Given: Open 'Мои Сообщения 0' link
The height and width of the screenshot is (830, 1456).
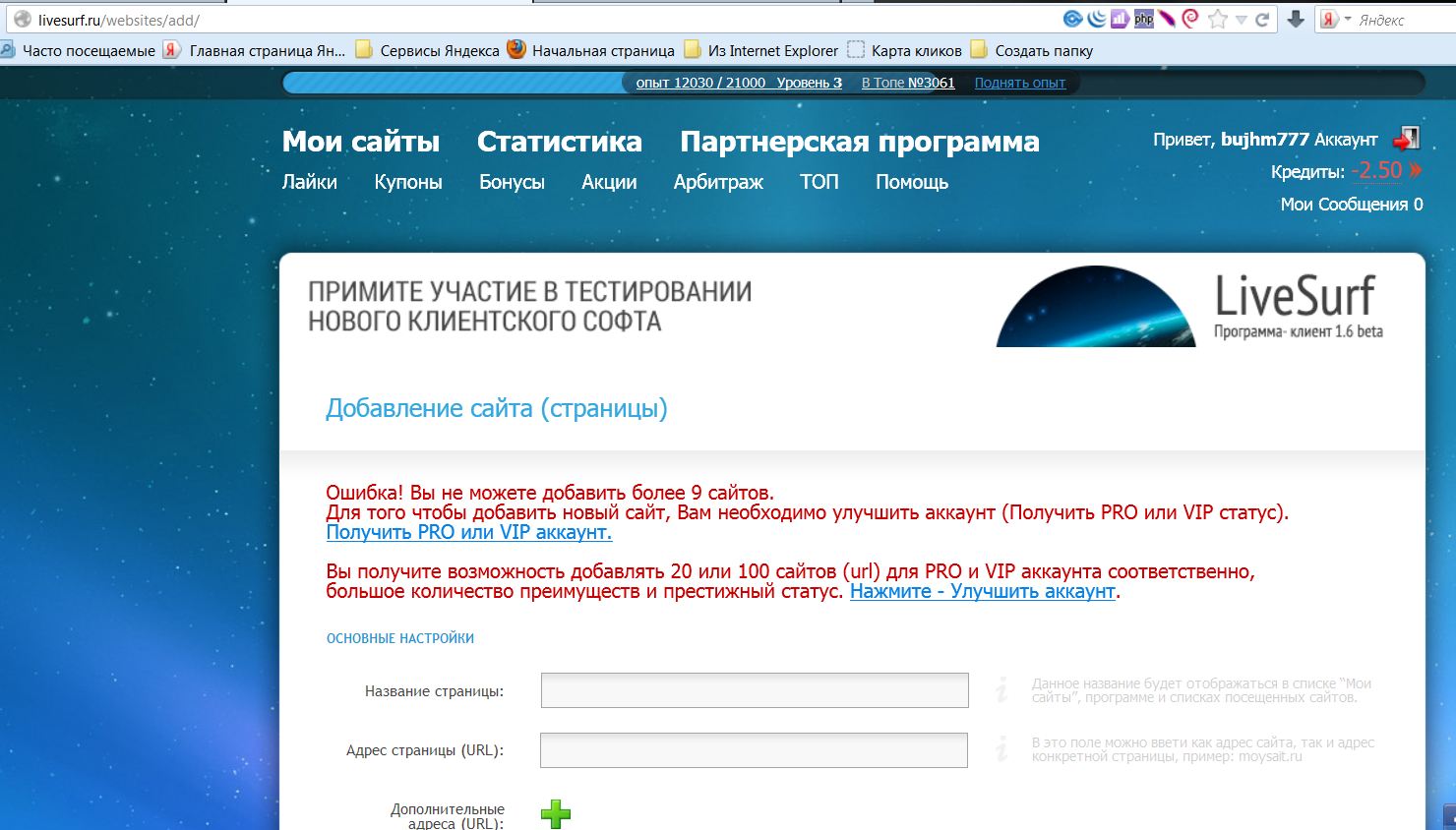Looking at the screenshot, I should 1352,205.
